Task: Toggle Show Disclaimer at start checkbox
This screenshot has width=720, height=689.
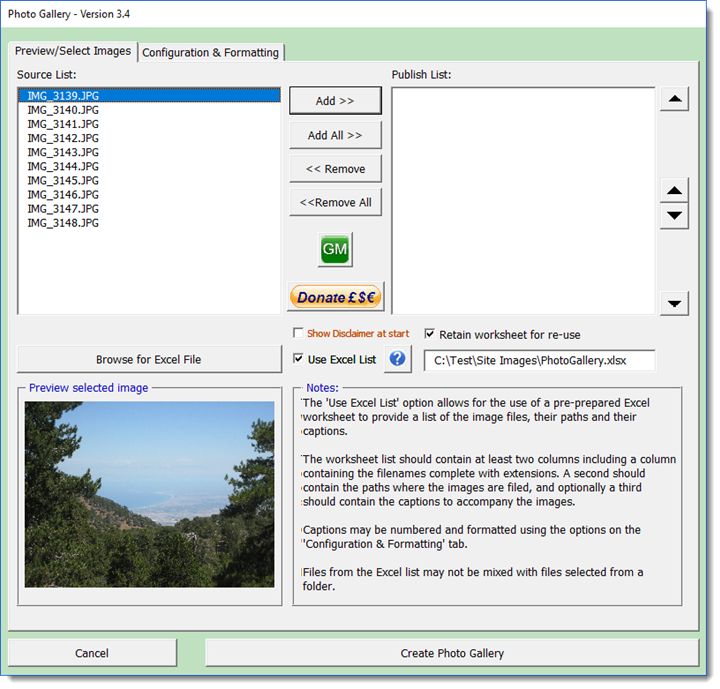Action: pyautogui.click(x=298, y=333)
